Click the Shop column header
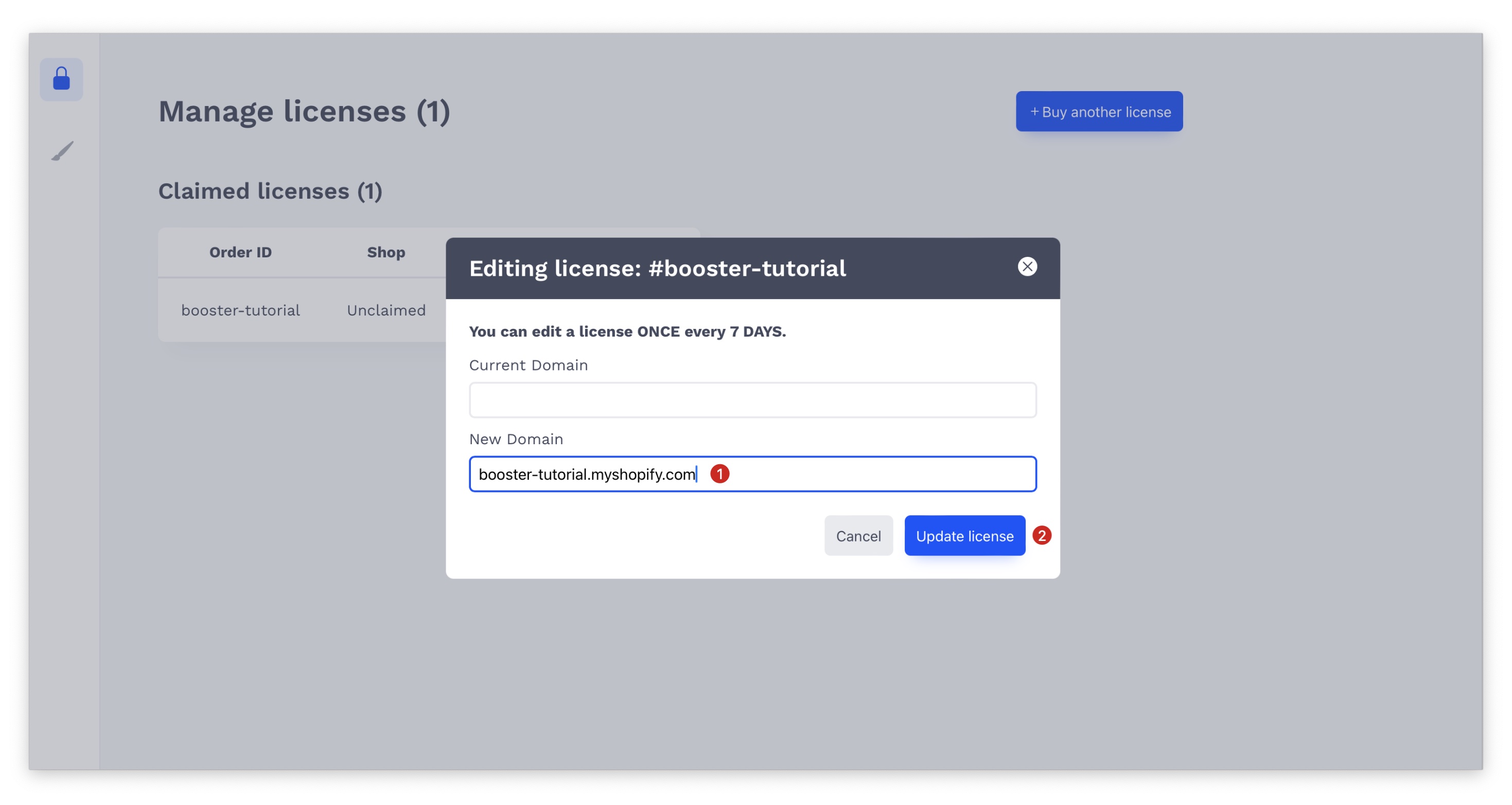 (x=385, y=253)
